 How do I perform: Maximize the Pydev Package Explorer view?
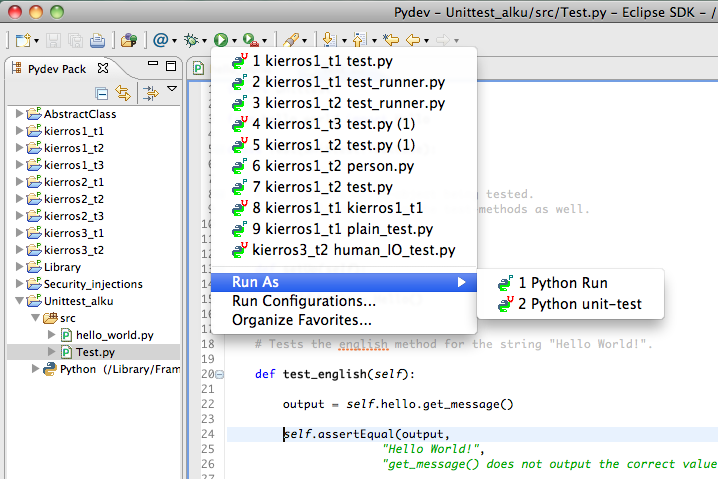click(x=171, y=66)
